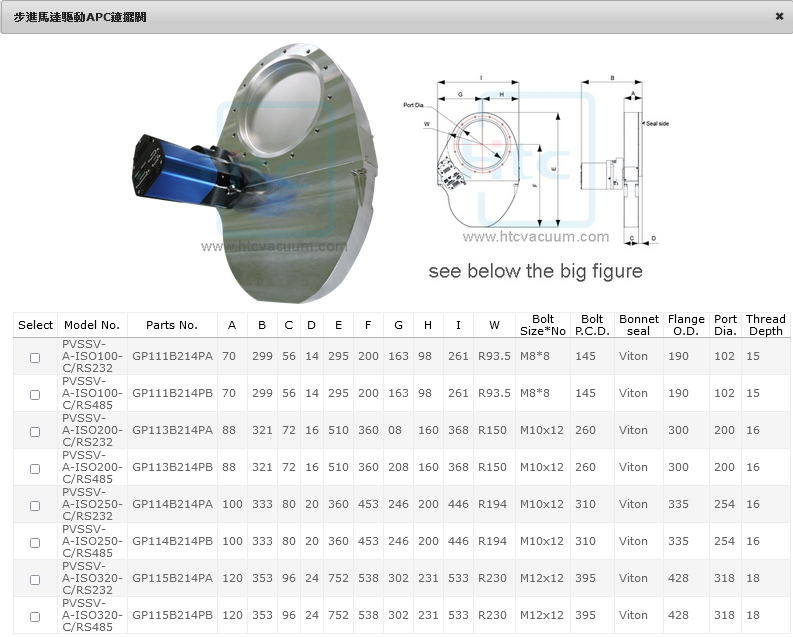Click the Parts No. column header

172,325
